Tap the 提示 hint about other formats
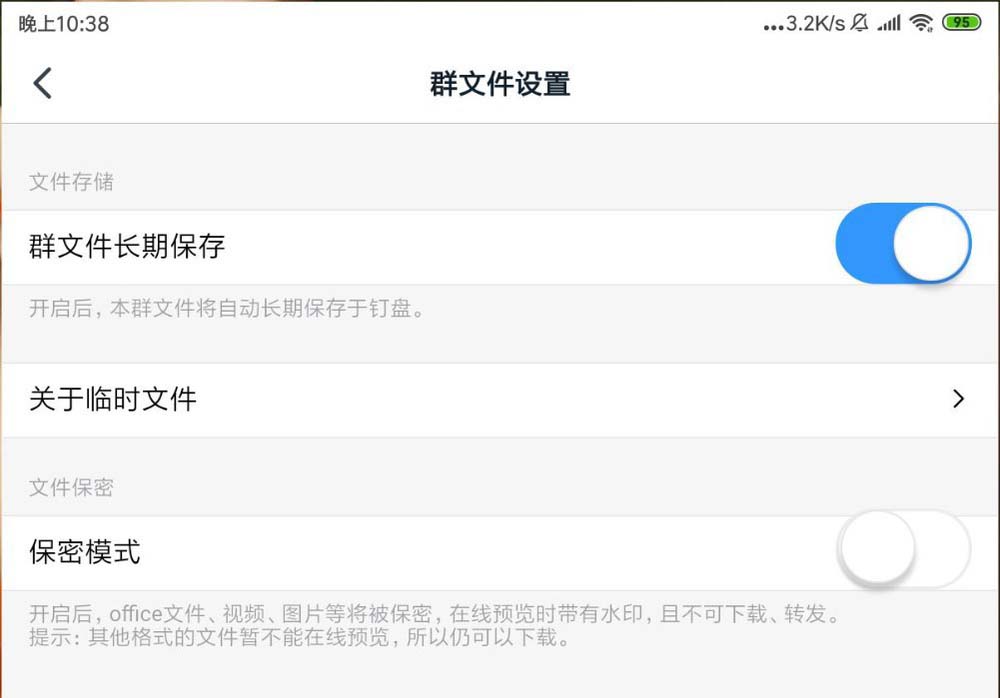 [300, 637]
